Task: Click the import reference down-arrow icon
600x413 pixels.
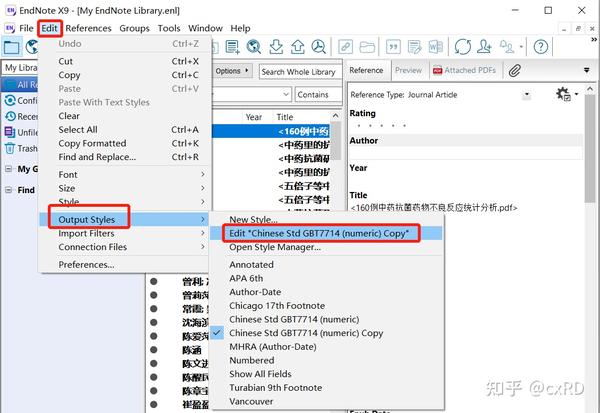Action: click(x=276, y=47)
